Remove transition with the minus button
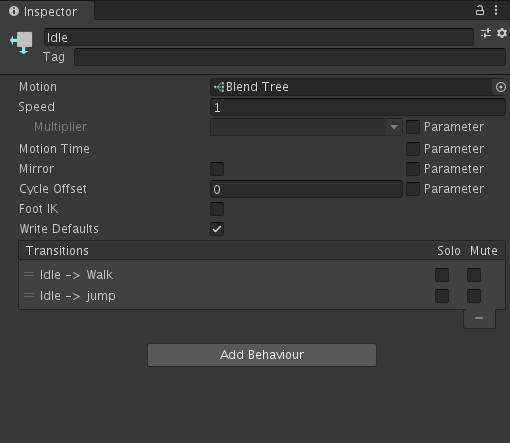The width and height of the screenshot is (510, 443). pos(479,318)
